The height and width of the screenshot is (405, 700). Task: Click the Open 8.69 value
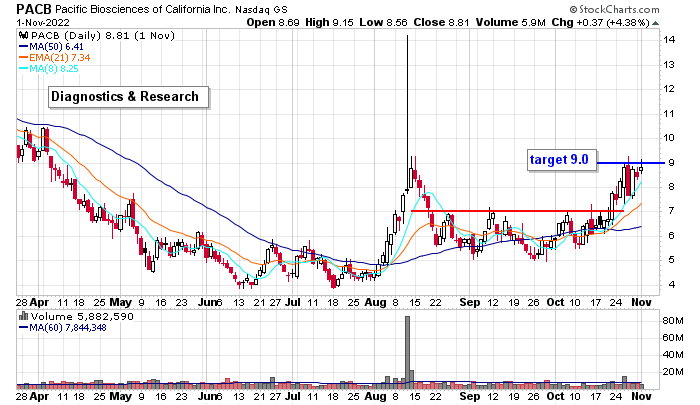(273, 22)
